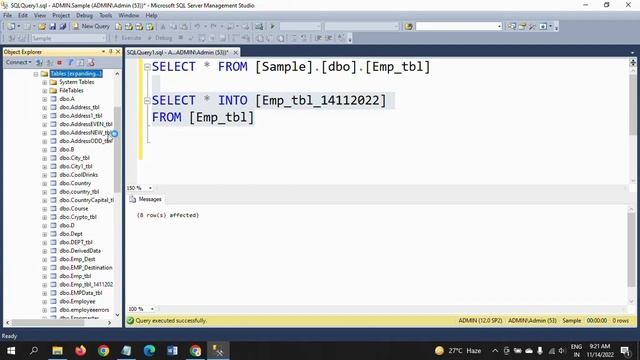Collapse the first SELECT statement outline
This screenshot has width=640, height=360.
[147, 67]
